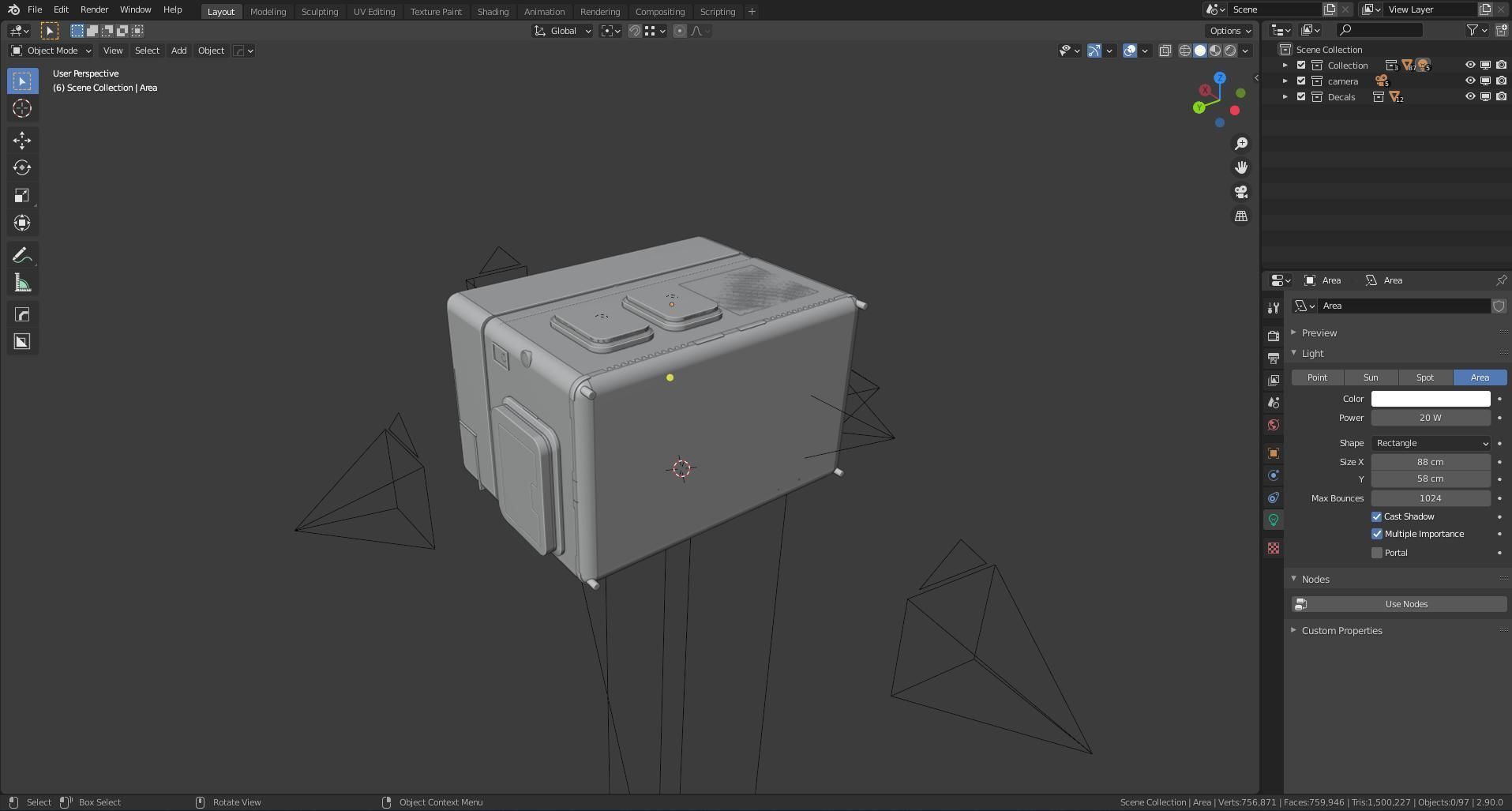
Task: Select the Measure tool
Action: pyautogui.click(x=22, y=283)
